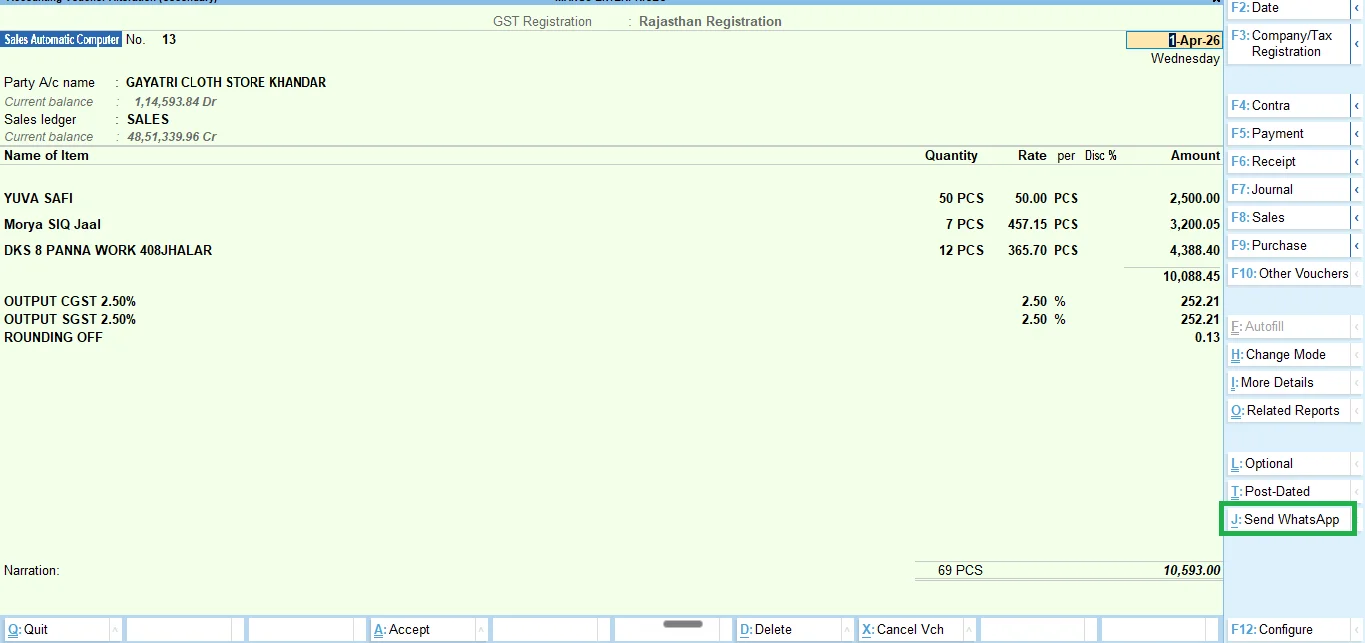
Task: Open F12 Configure settings
Action: pos(1289,630)
